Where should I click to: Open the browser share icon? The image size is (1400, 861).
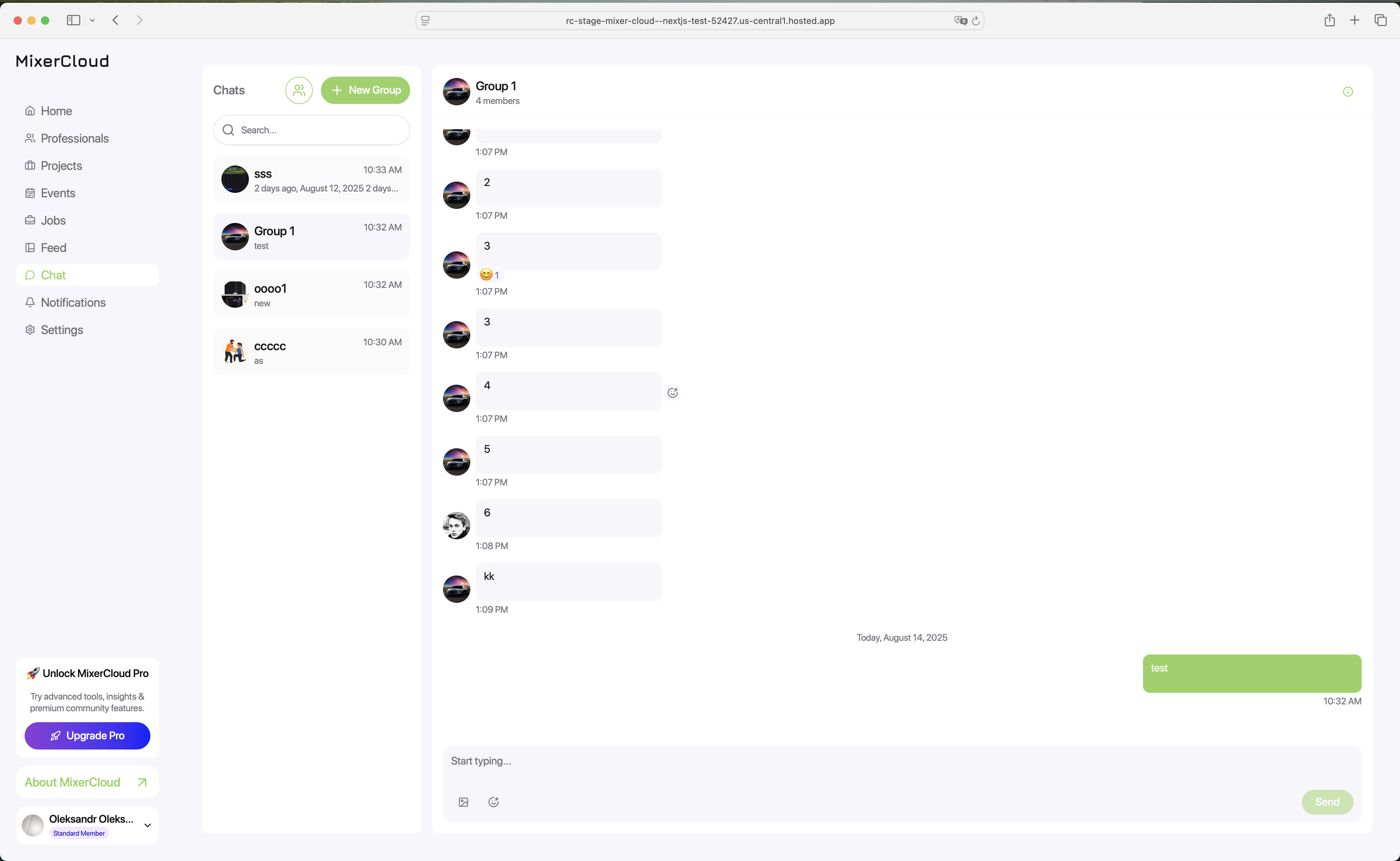click(1330, 21)
